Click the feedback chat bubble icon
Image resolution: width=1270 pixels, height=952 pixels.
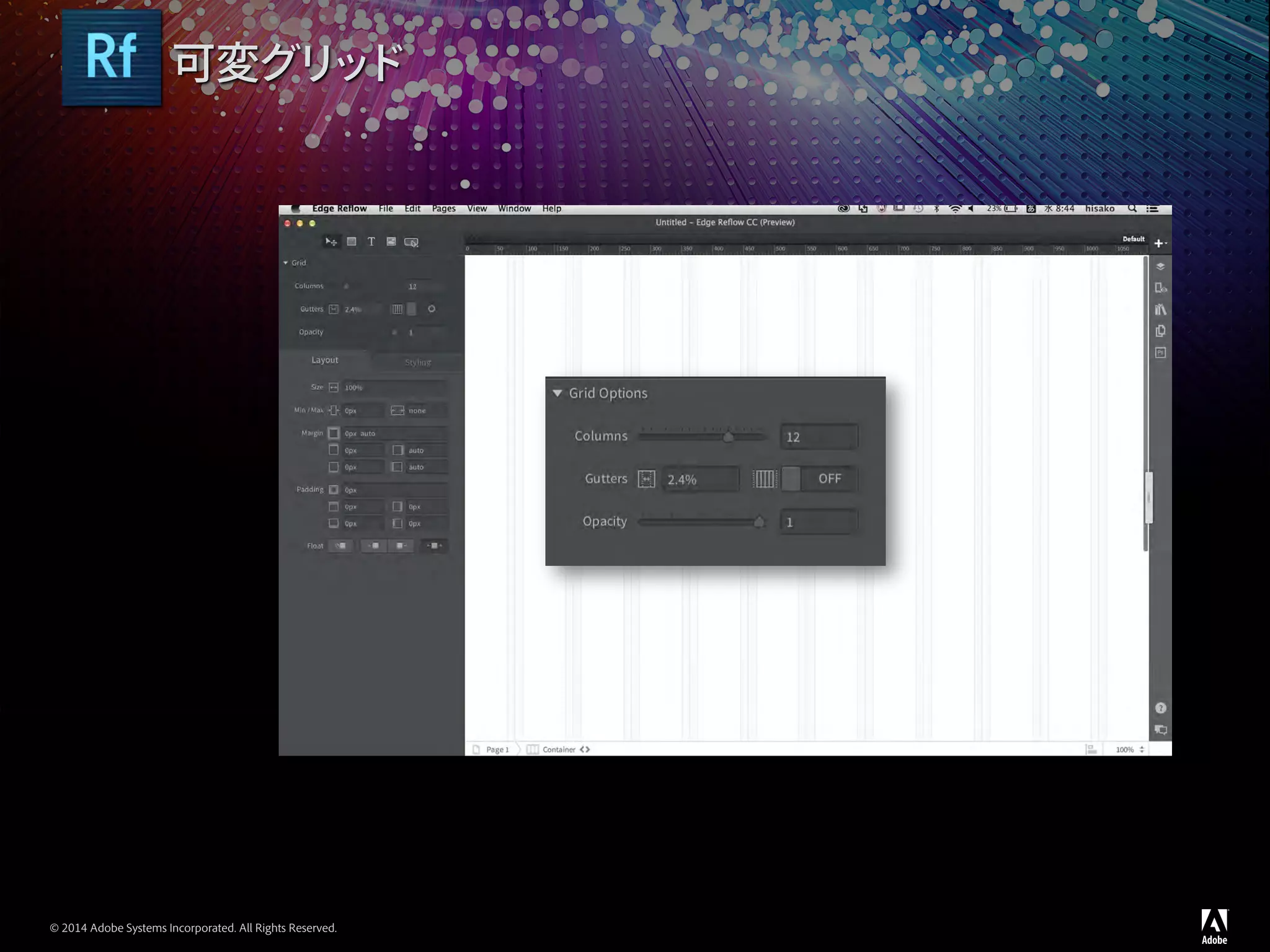(1161, 730)
